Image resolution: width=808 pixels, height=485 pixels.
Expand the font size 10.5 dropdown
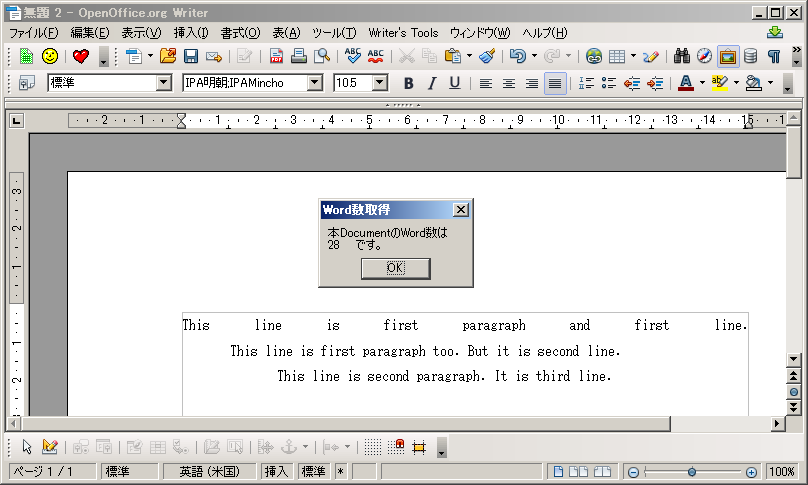(x=380, y=82)
